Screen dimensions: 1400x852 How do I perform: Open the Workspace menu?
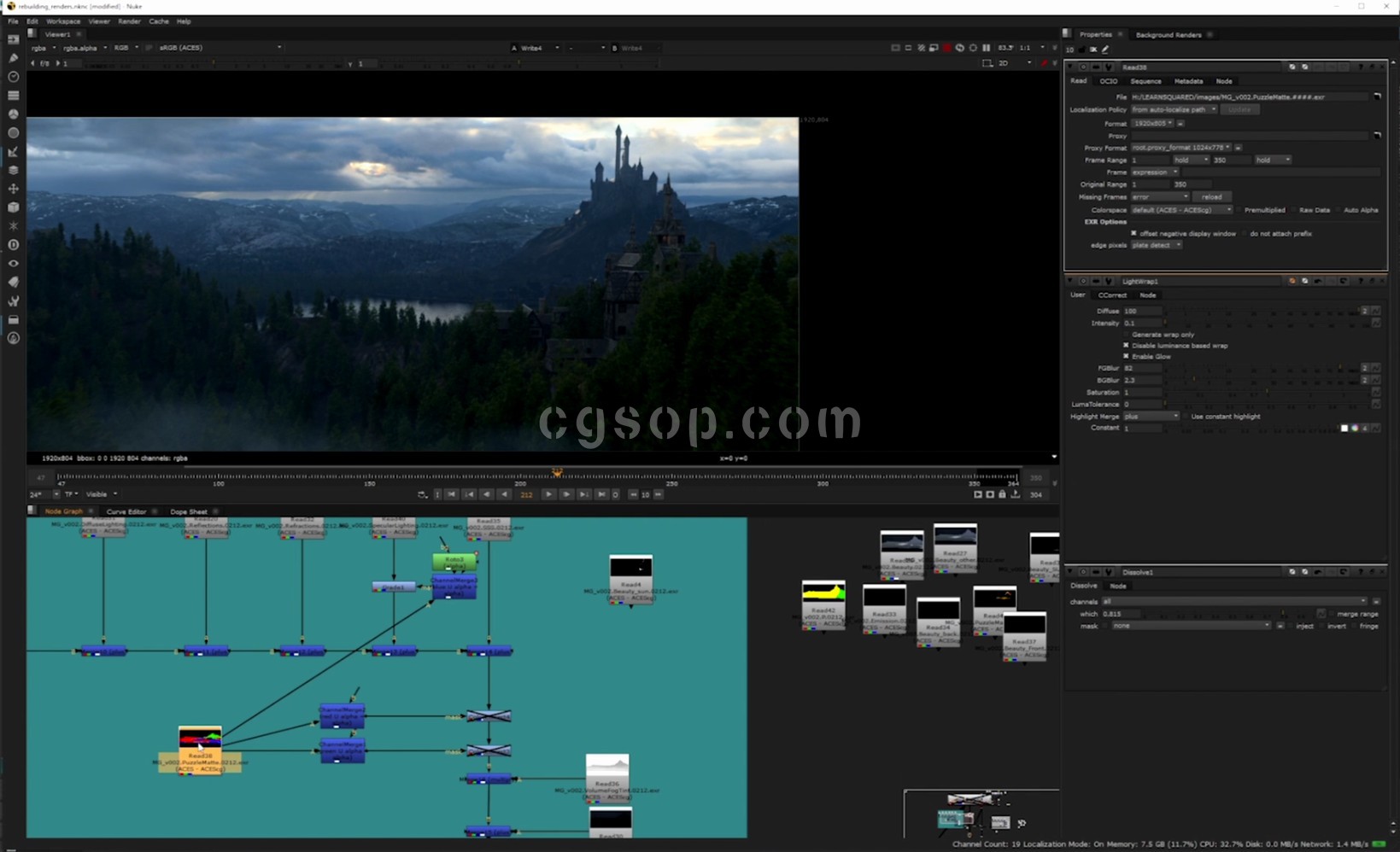[x=63, y=21]
